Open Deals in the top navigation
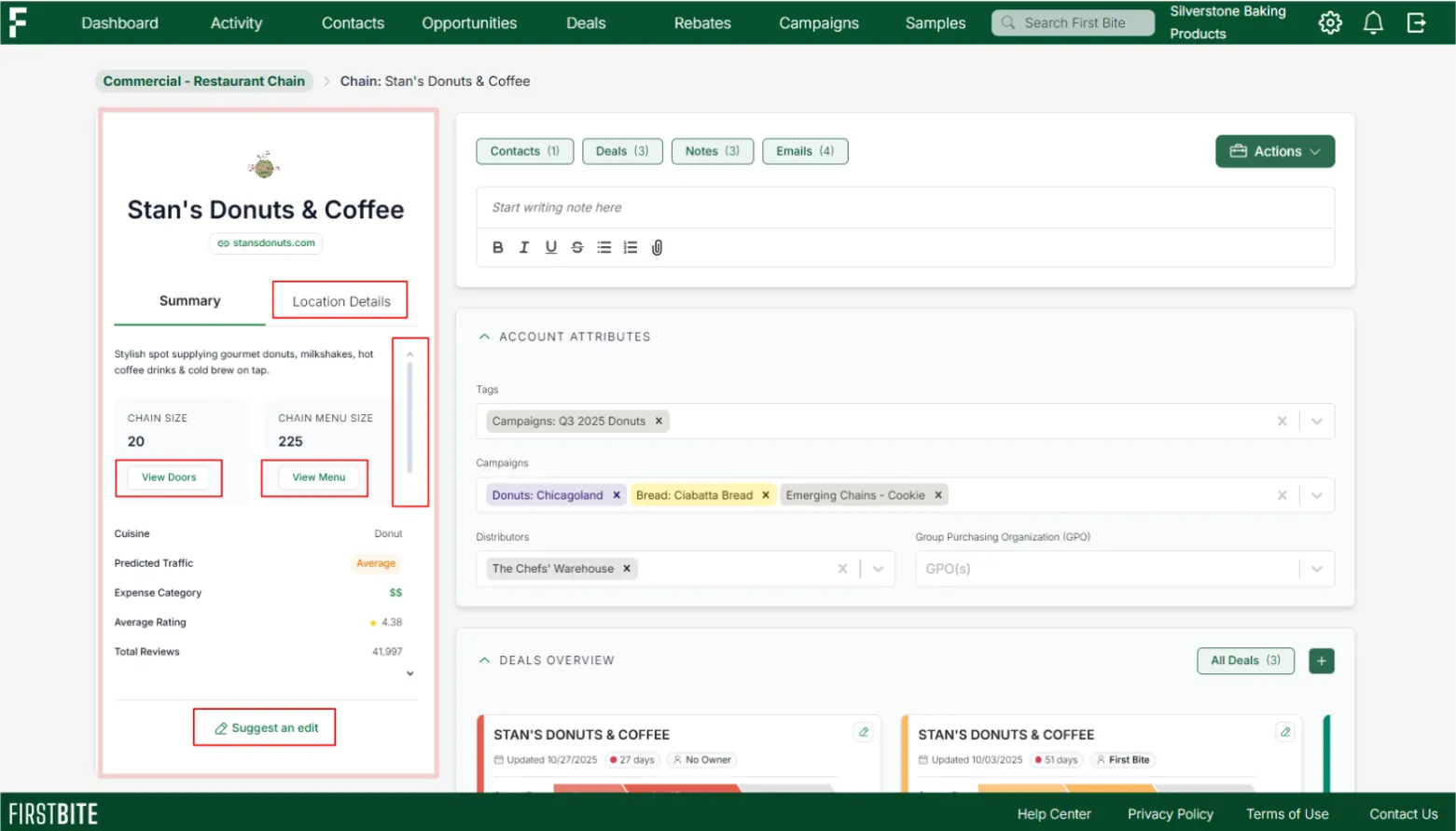 (x=586, y=22)
